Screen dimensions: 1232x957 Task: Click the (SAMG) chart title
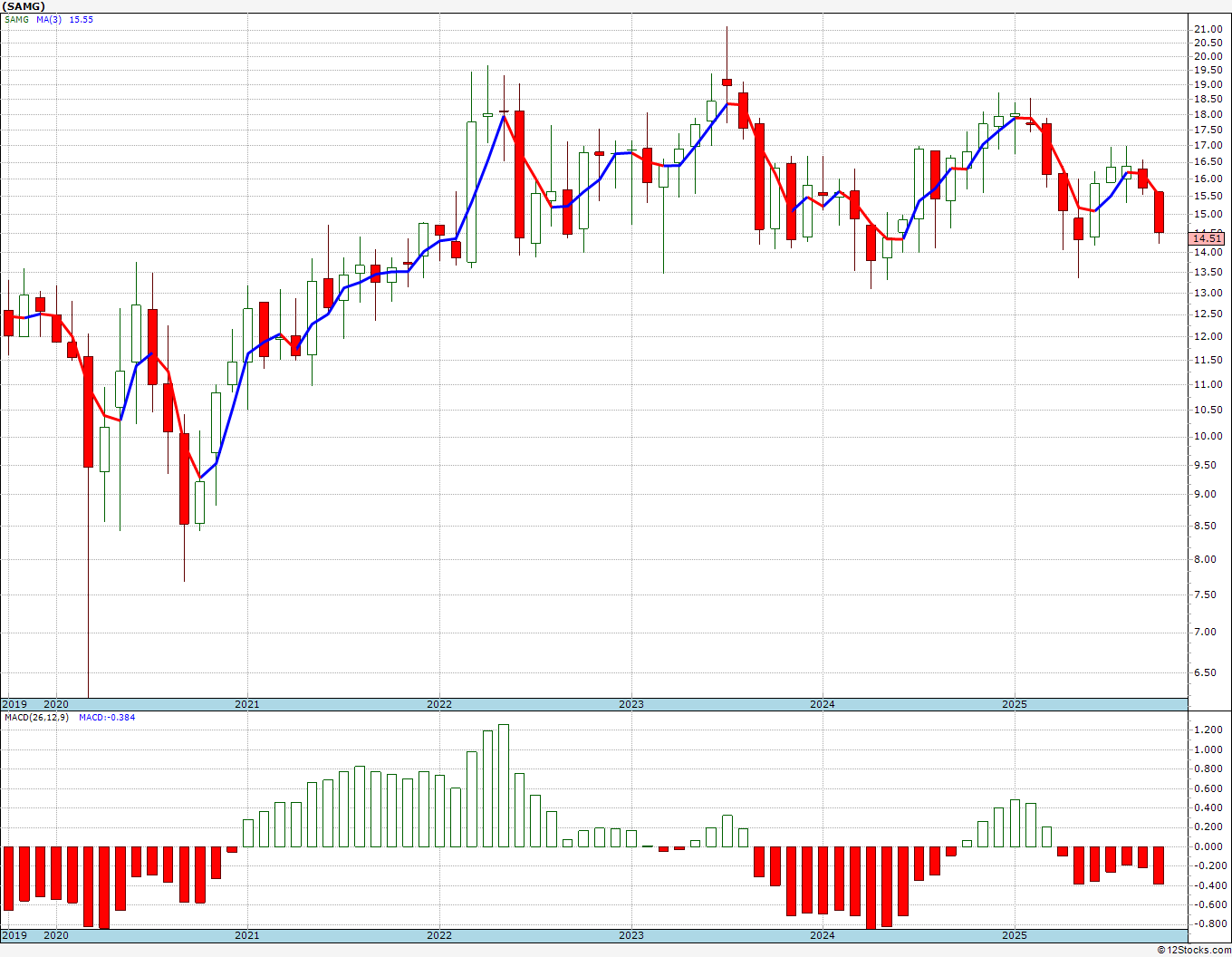coord(24,6)
